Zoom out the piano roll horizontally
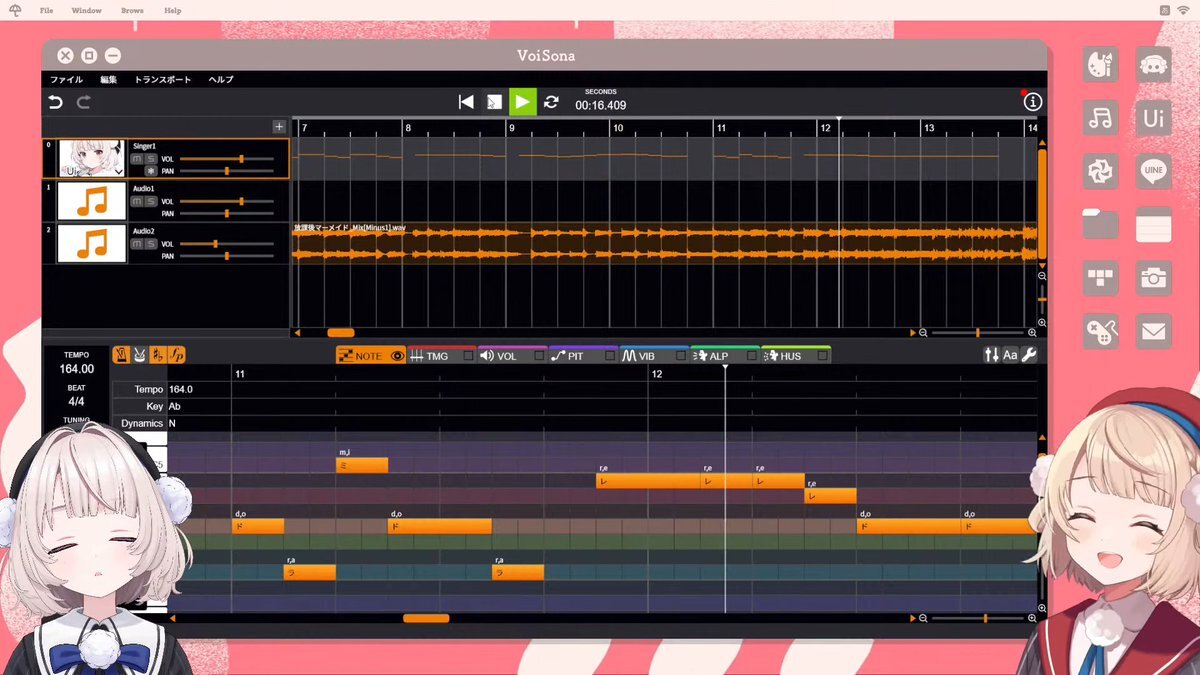The height and width of the screenshot is (675, 1200). click(923, 618)
